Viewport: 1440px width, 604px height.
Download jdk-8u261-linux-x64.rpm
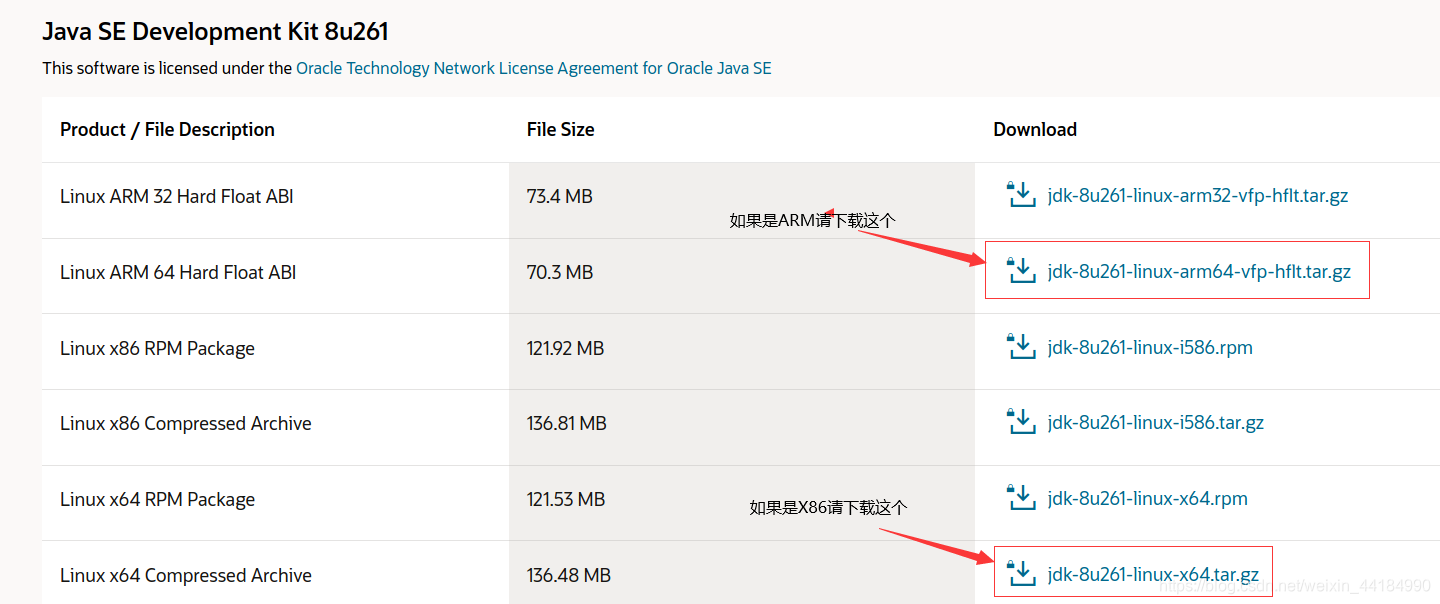tap(1148, 499)
